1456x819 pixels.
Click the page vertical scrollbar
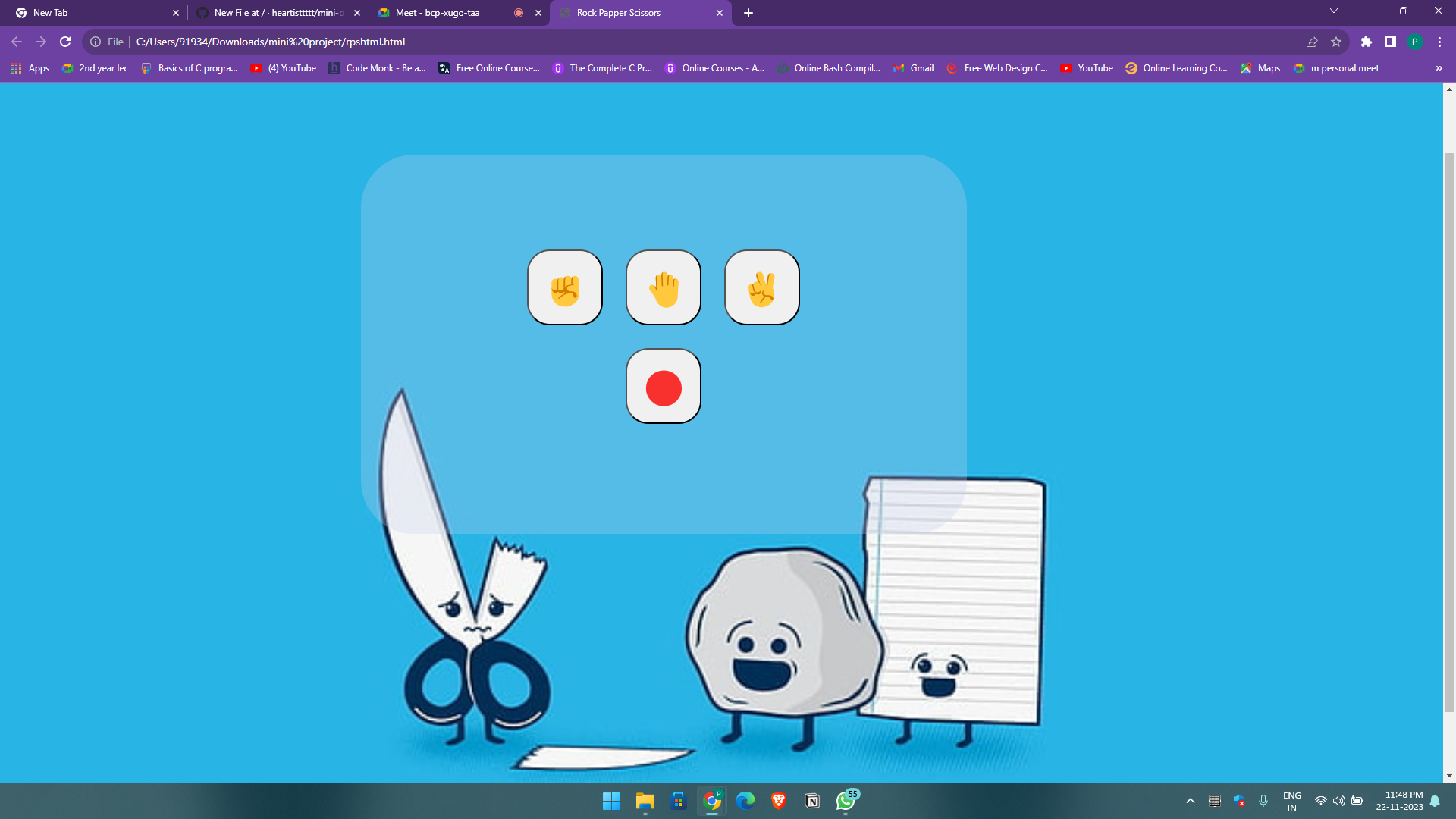point(1449,432)
